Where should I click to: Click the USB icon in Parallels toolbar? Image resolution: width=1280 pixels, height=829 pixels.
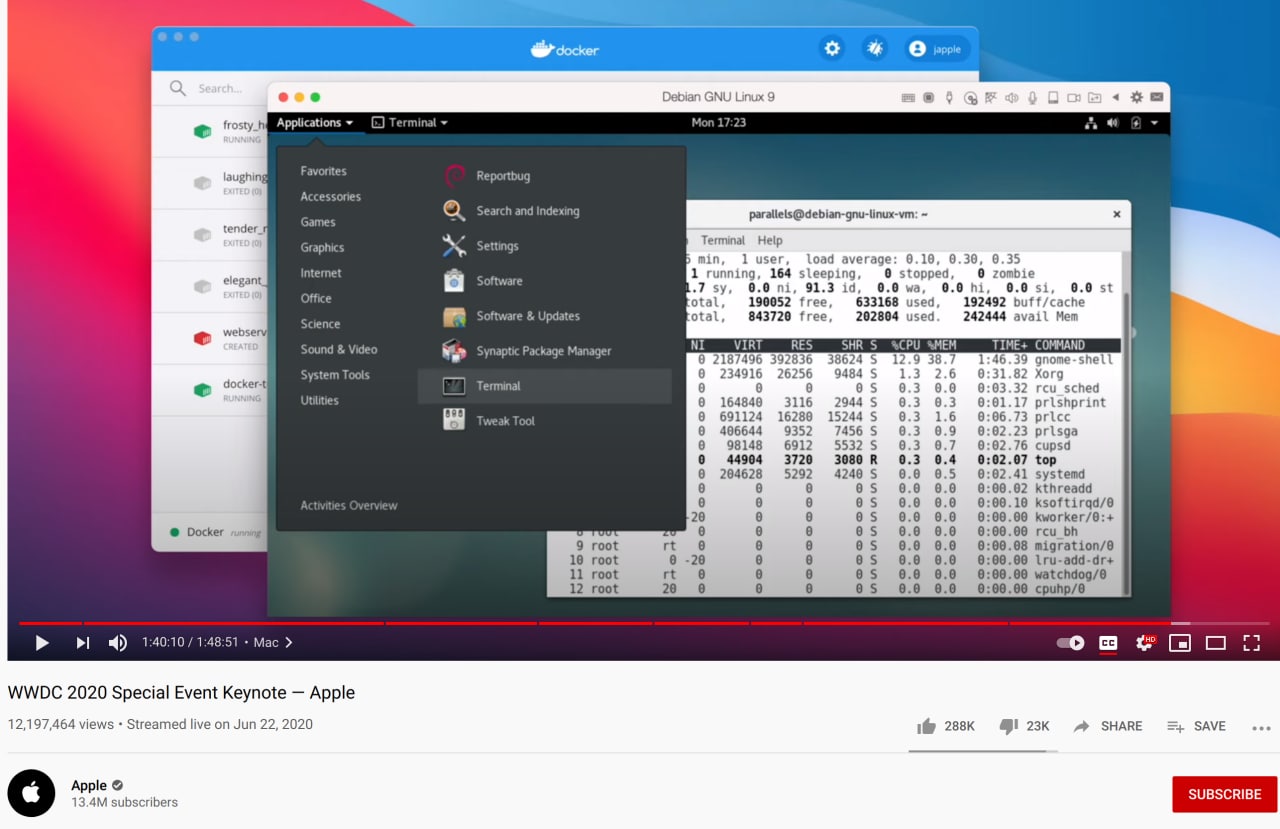coord(949,98)
